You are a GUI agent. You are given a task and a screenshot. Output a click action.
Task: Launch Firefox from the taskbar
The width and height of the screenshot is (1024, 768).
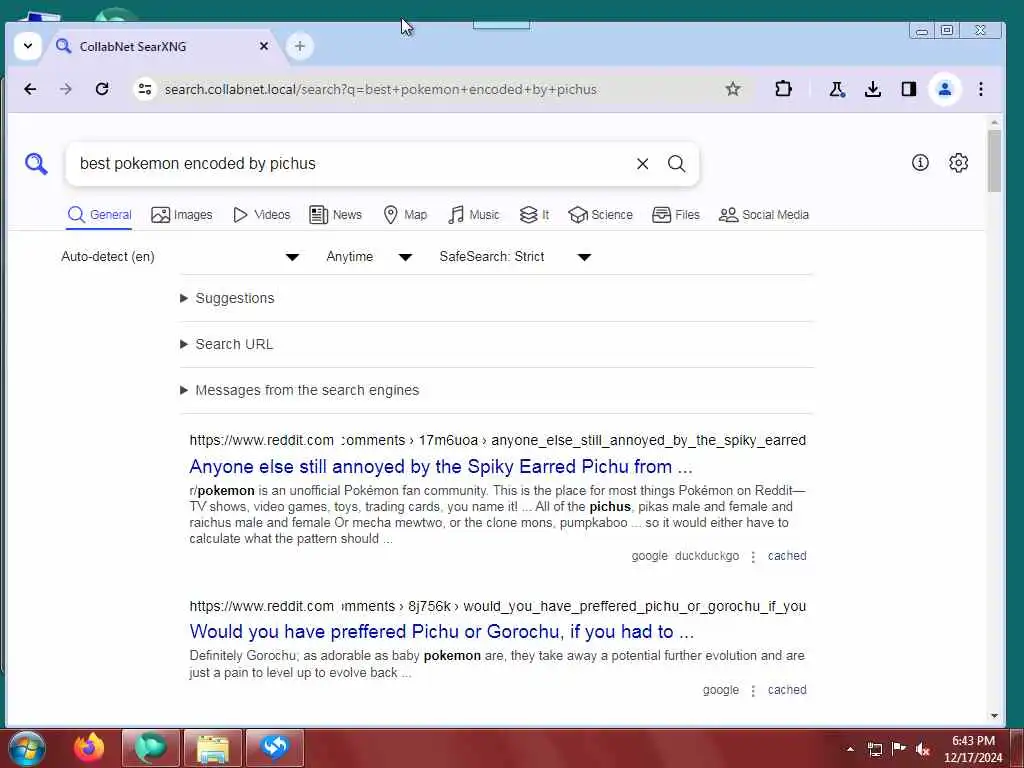(x=89, y=748)
